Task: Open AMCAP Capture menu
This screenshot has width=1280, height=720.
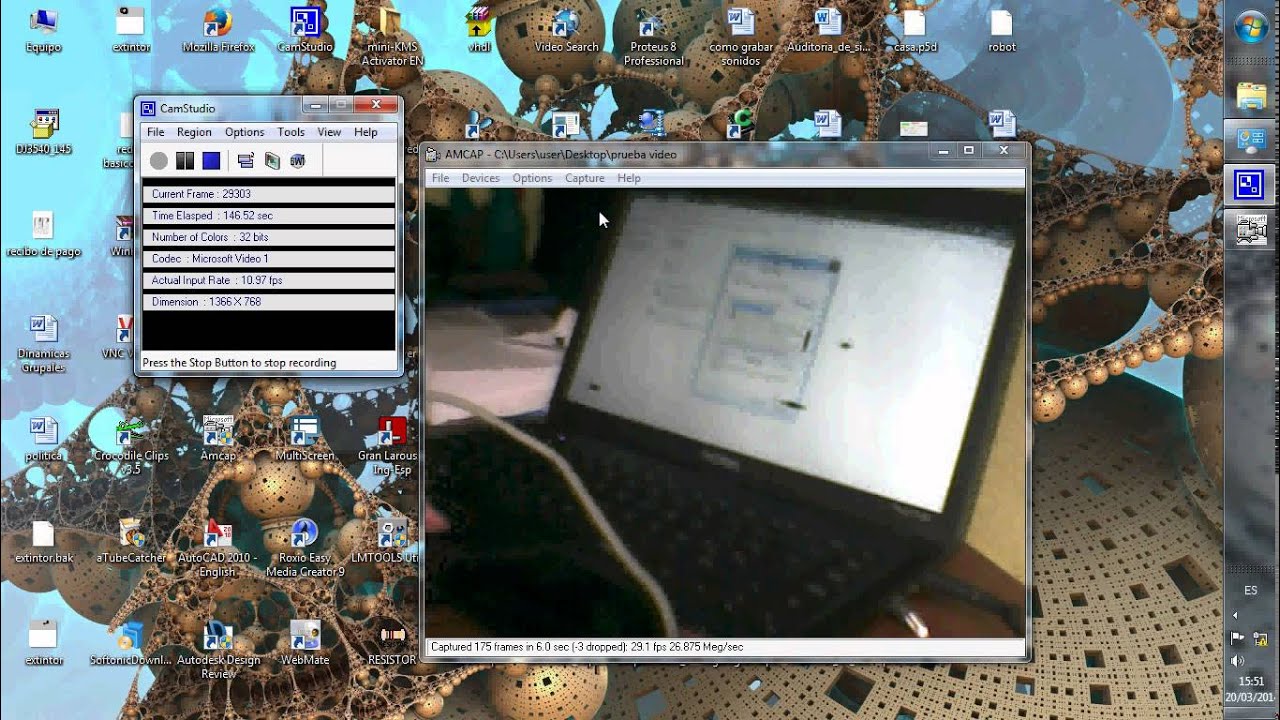Action: click(x=585, y=178)
